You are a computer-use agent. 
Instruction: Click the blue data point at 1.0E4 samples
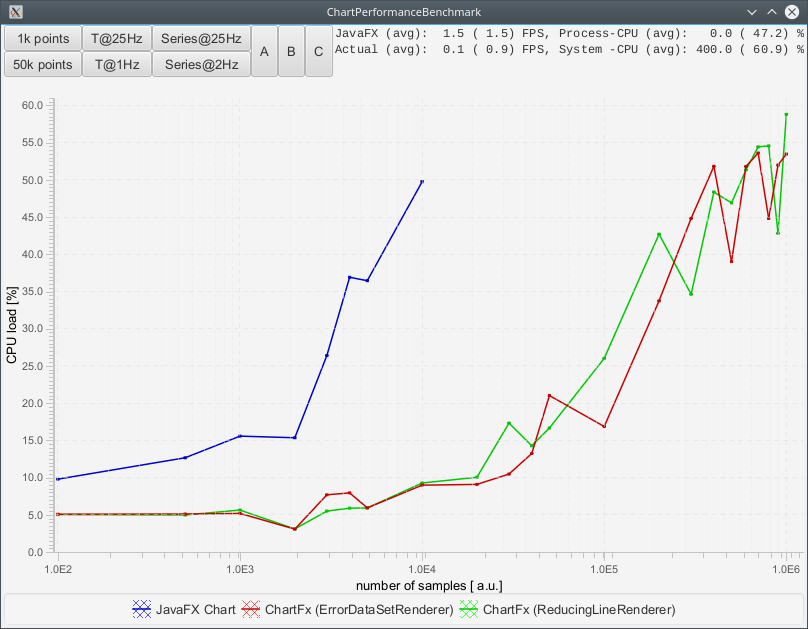click(x=423, y=181)
